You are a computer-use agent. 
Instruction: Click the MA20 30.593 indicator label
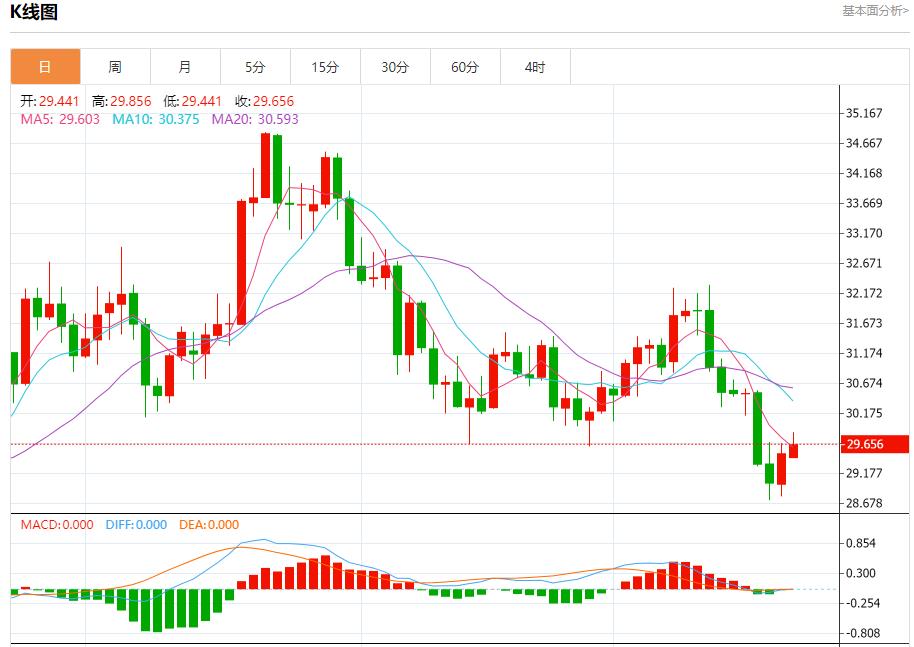click(254, 119)
